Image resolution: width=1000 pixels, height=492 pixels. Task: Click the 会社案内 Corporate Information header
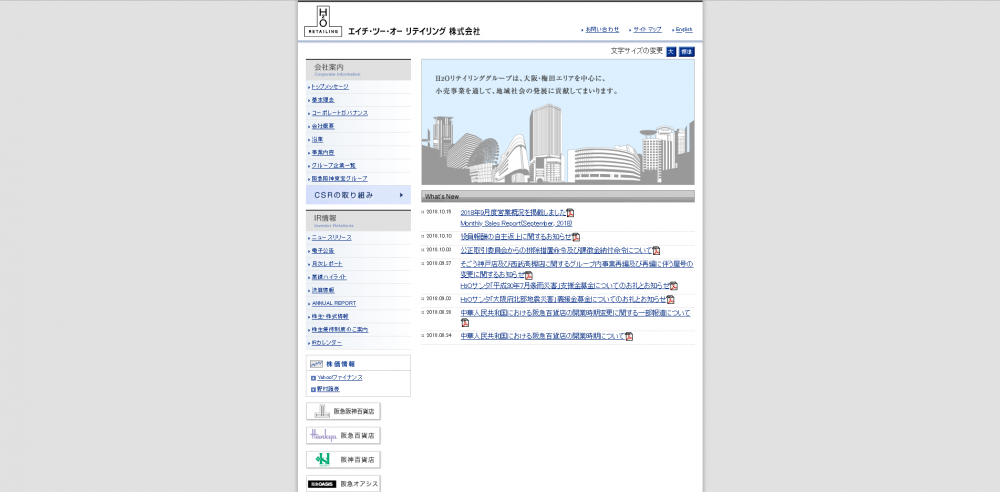358,70
